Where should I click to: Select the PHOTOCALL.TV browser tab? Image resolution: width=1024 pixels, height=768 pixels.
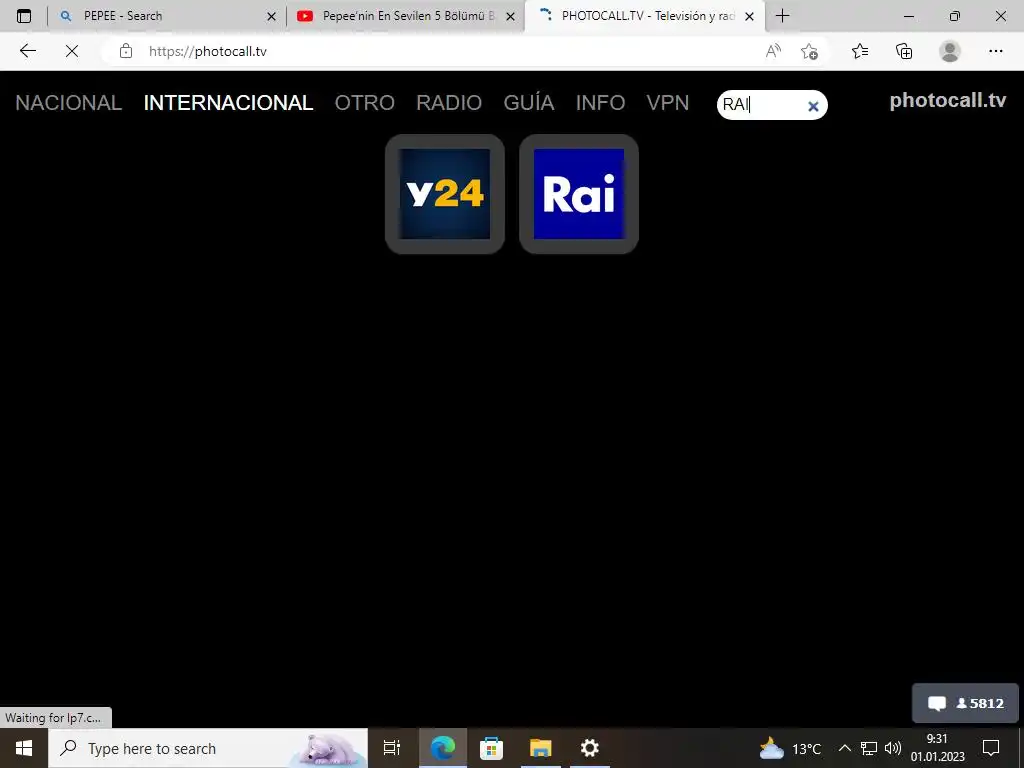click(643, 16)
